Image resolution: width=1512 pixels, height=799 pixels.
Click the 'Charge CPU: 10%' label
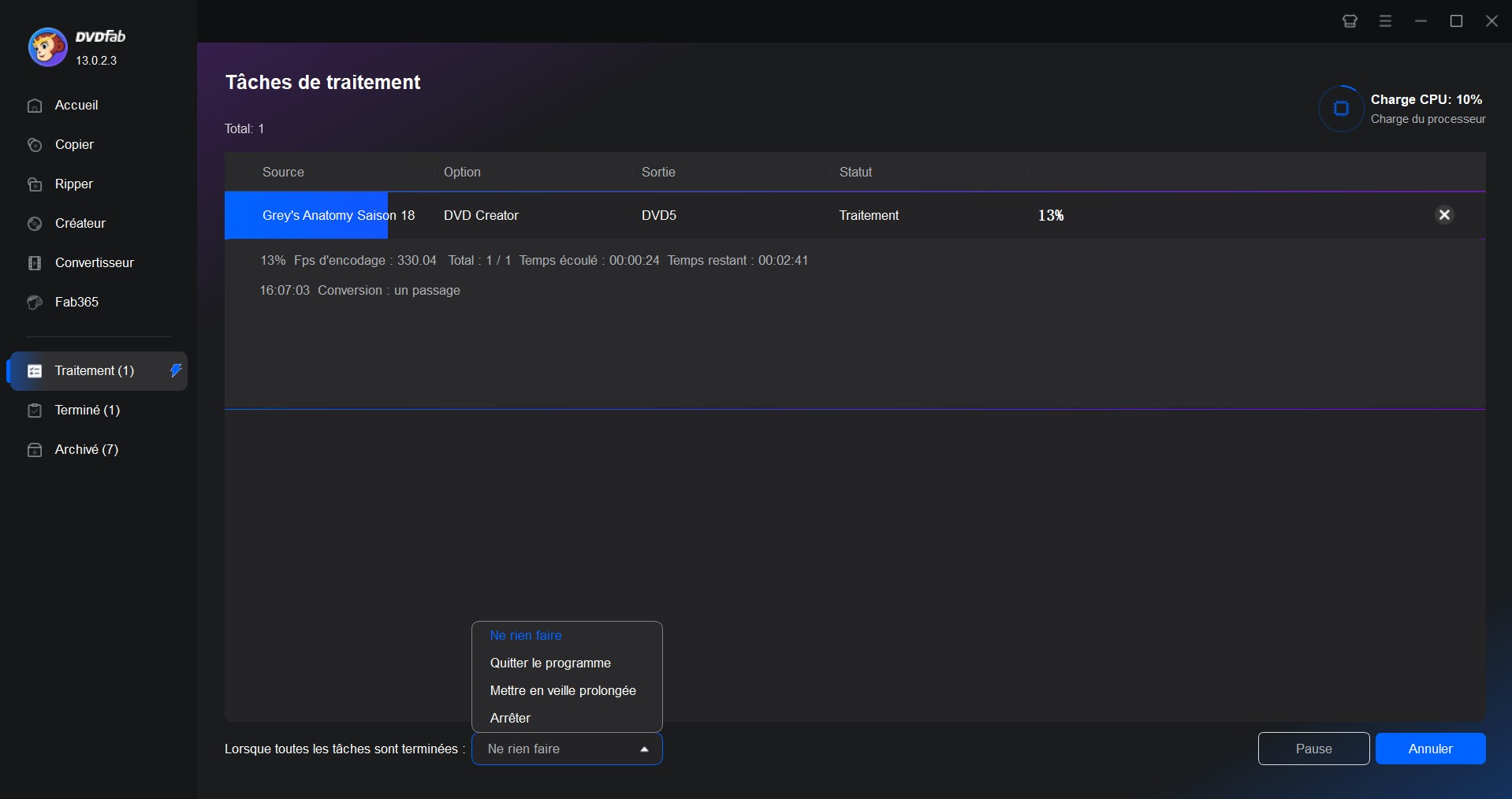[x=1426, y=99]
